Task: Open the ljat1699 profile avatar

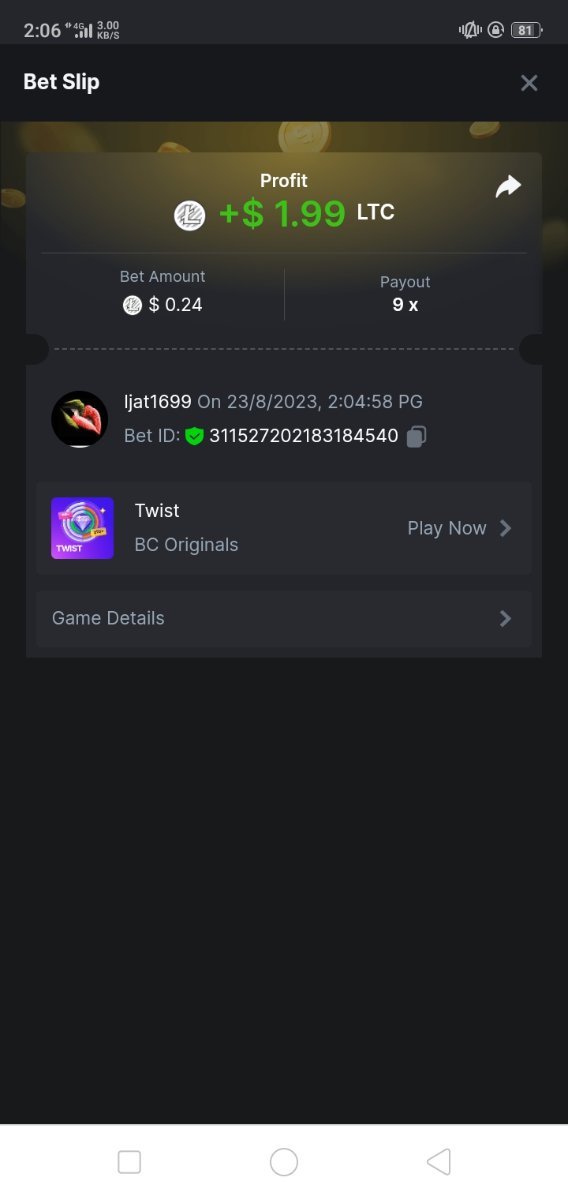Action: click(79, 419)
